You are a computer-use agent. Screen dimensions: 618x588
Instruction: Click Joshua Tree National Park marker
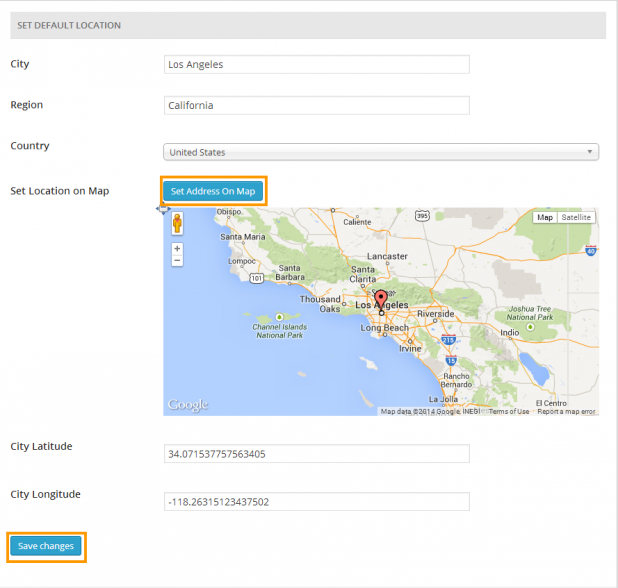pos(531,327)
